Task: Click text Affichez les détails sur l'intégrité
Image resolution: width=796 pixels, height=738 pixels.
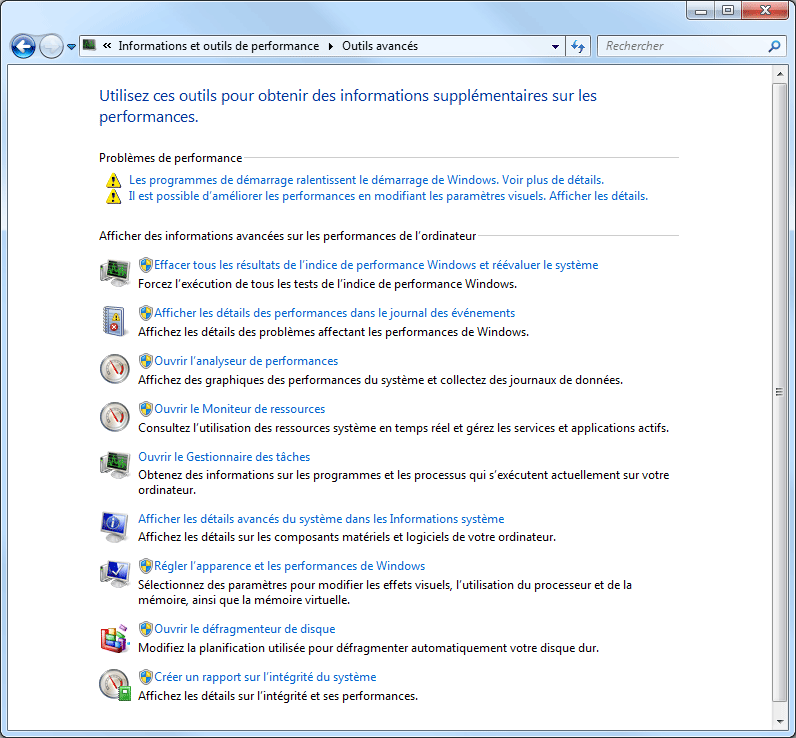Action: click(x=278, y=696)
